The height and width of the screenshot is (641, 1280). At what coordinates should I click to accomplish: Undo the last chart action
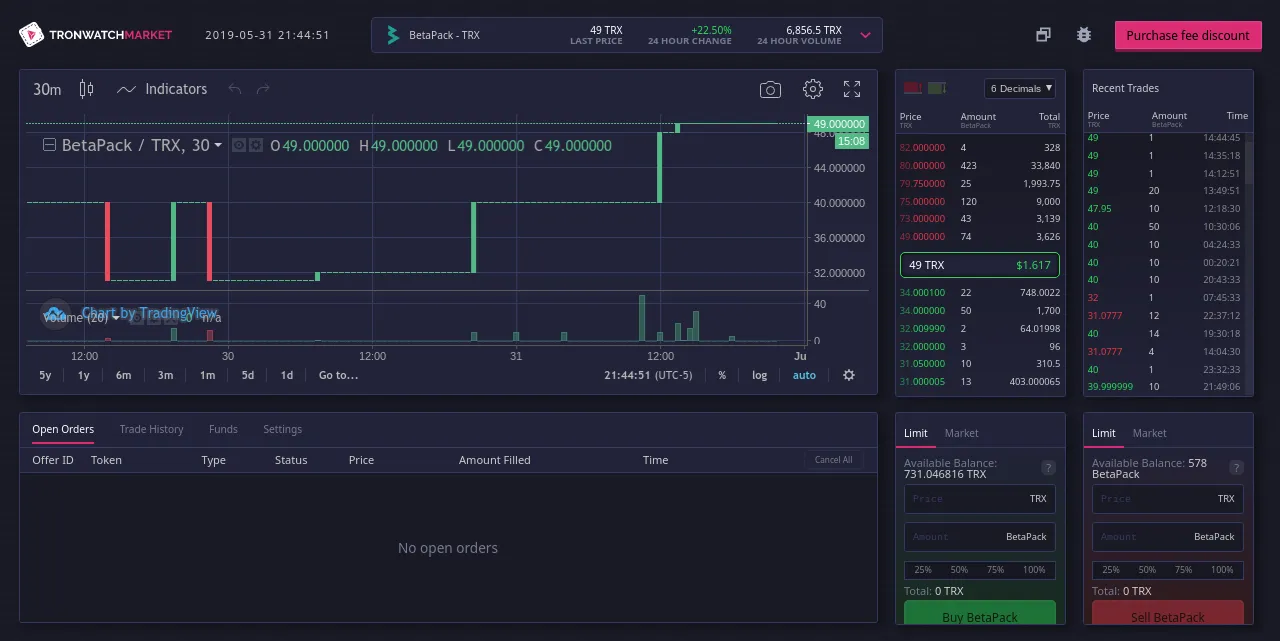click(235, 89)
